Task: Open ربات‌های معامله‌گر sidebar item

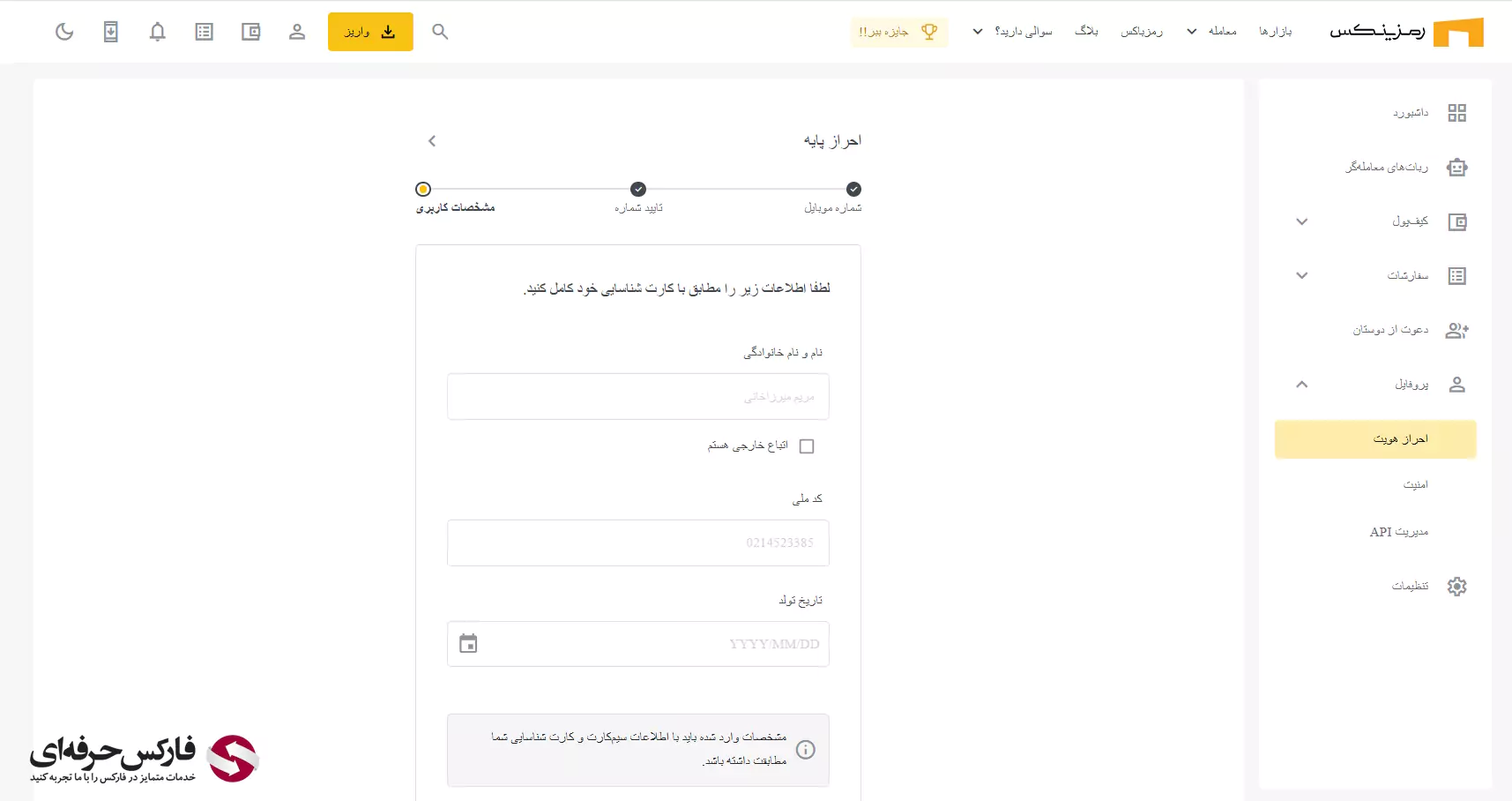Action: (1387, 167)
